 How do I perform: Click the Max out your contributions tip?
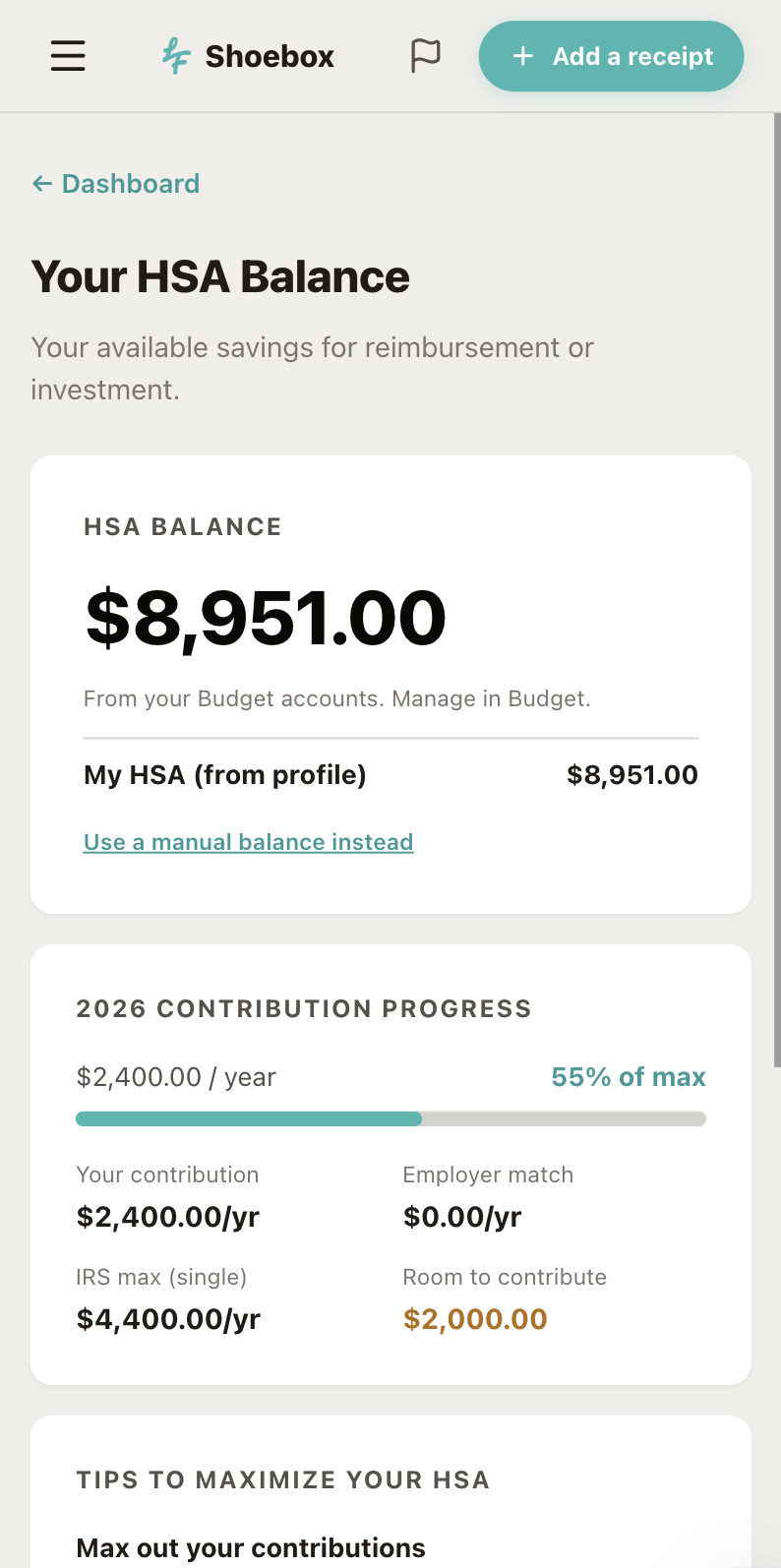[x=251, y=1547]
